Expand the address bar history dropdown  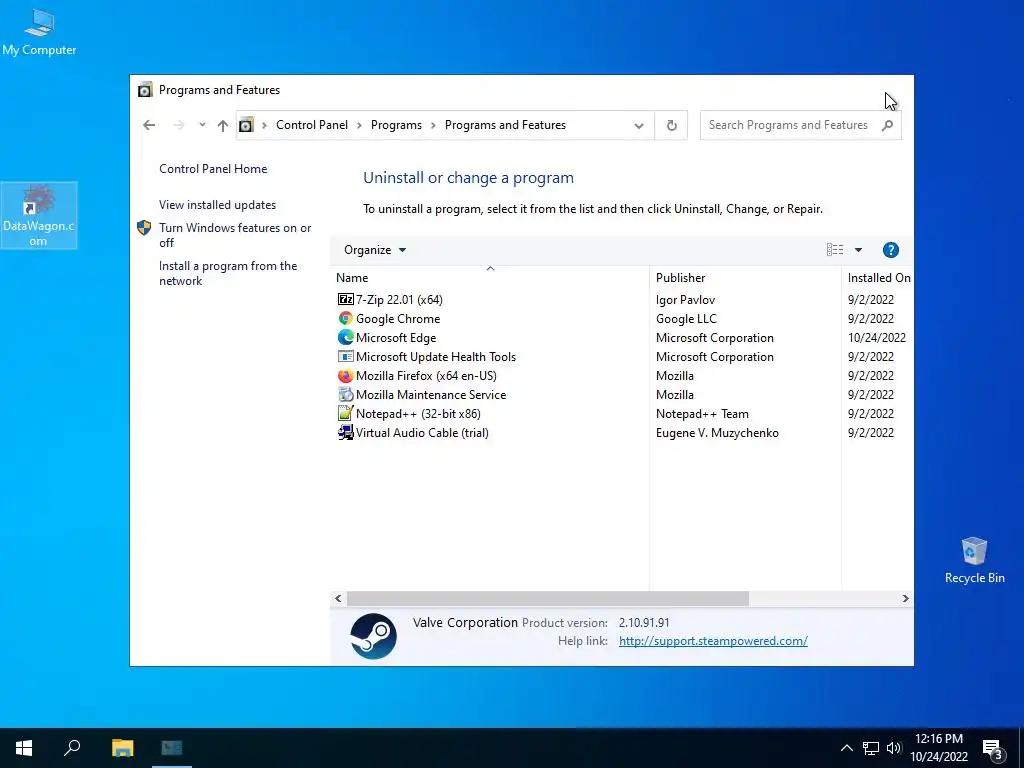click(639, 125)
